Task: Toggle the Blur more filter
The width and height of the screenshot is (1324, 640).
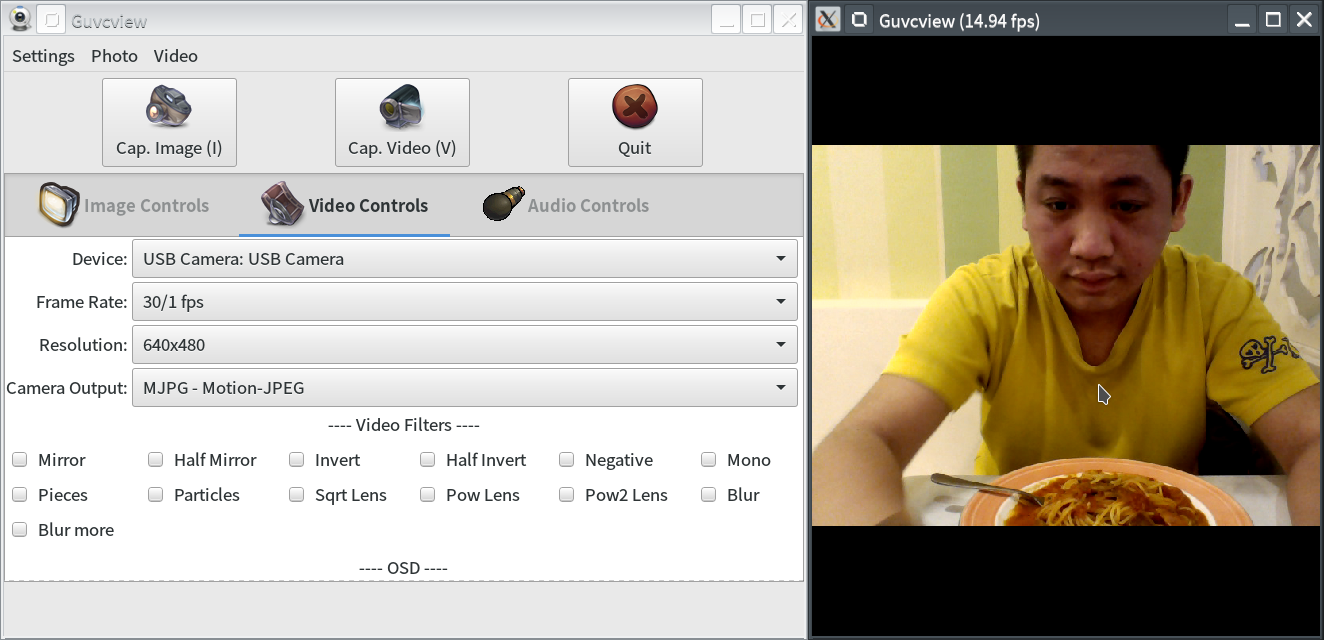Action: pyautogui.click(x=19, y=529)
